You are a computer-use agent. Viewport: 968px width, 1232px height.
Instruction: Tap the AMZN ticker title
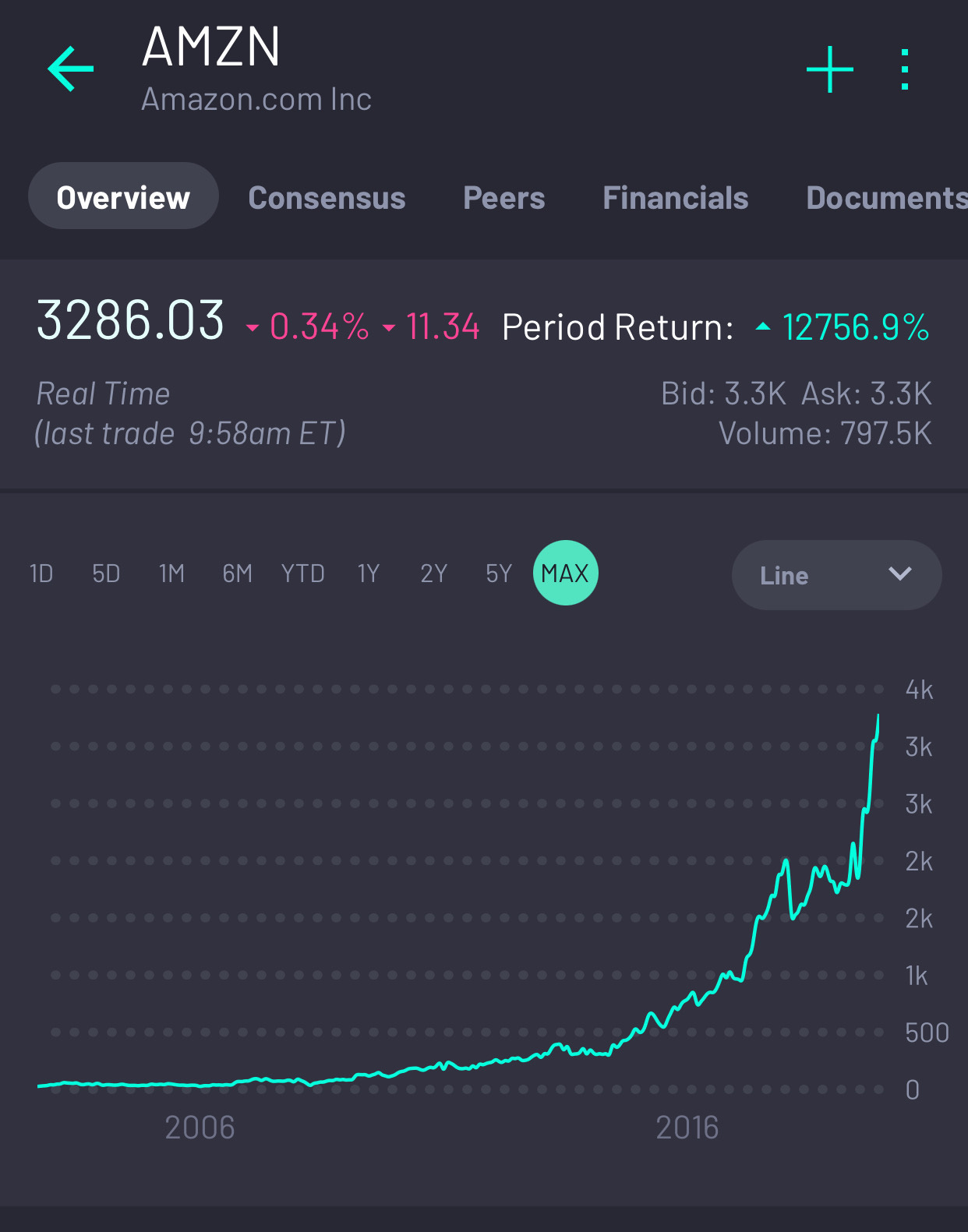[210, 47]
